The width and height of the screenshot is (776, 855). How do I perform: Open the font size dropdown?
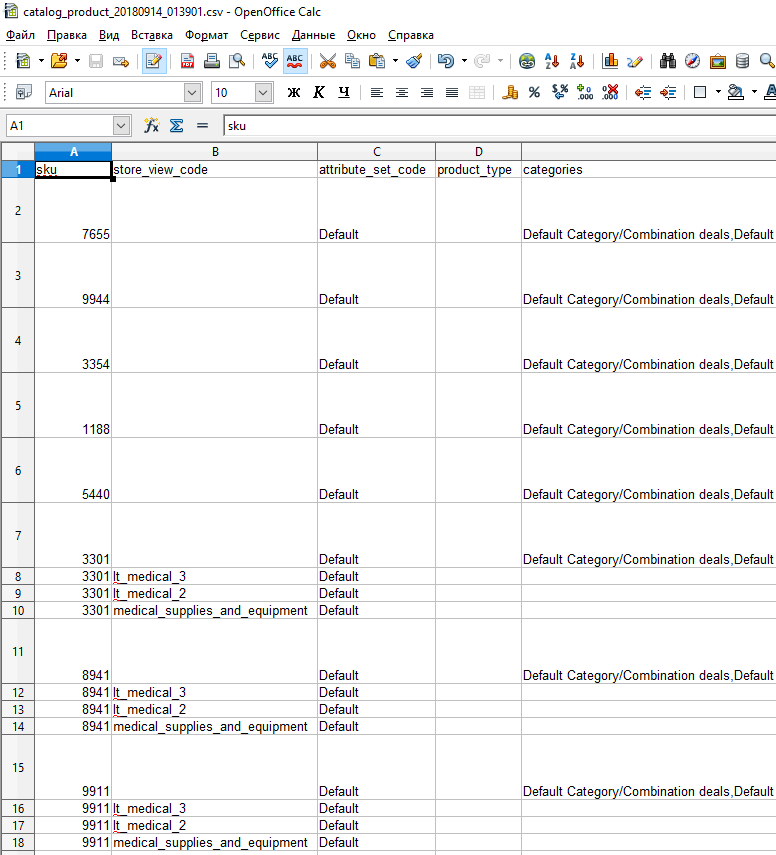263,93
